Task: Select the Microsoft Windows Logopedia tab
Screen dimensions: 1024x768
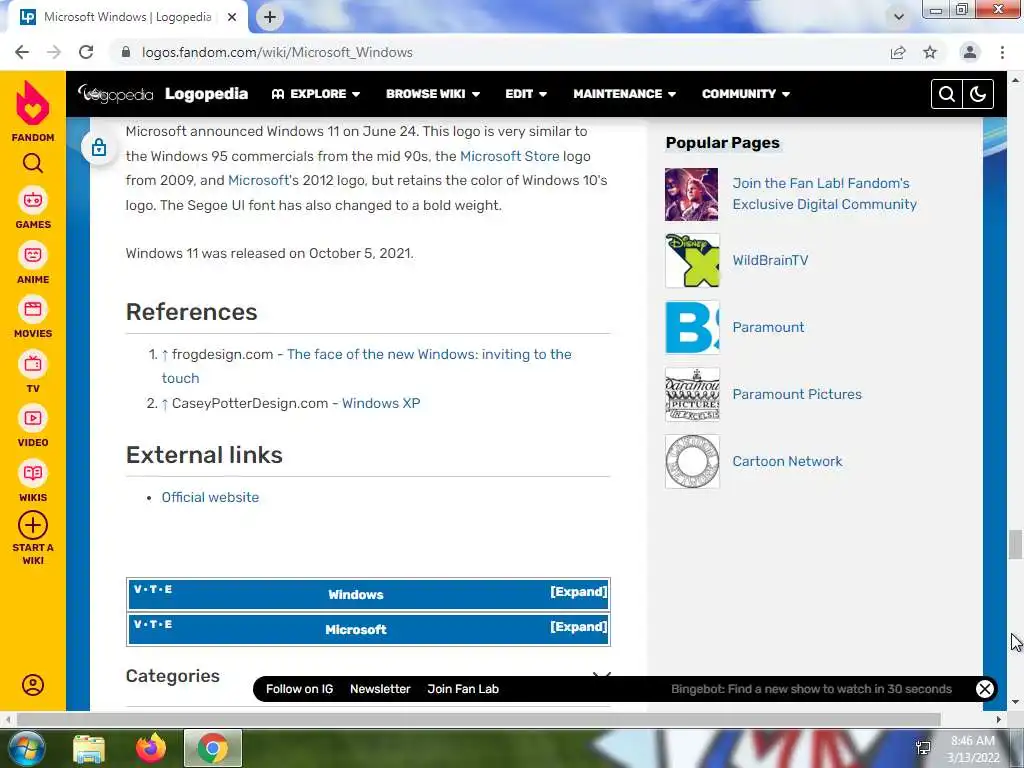Action: pyautogui.click(x=127, y=17)
